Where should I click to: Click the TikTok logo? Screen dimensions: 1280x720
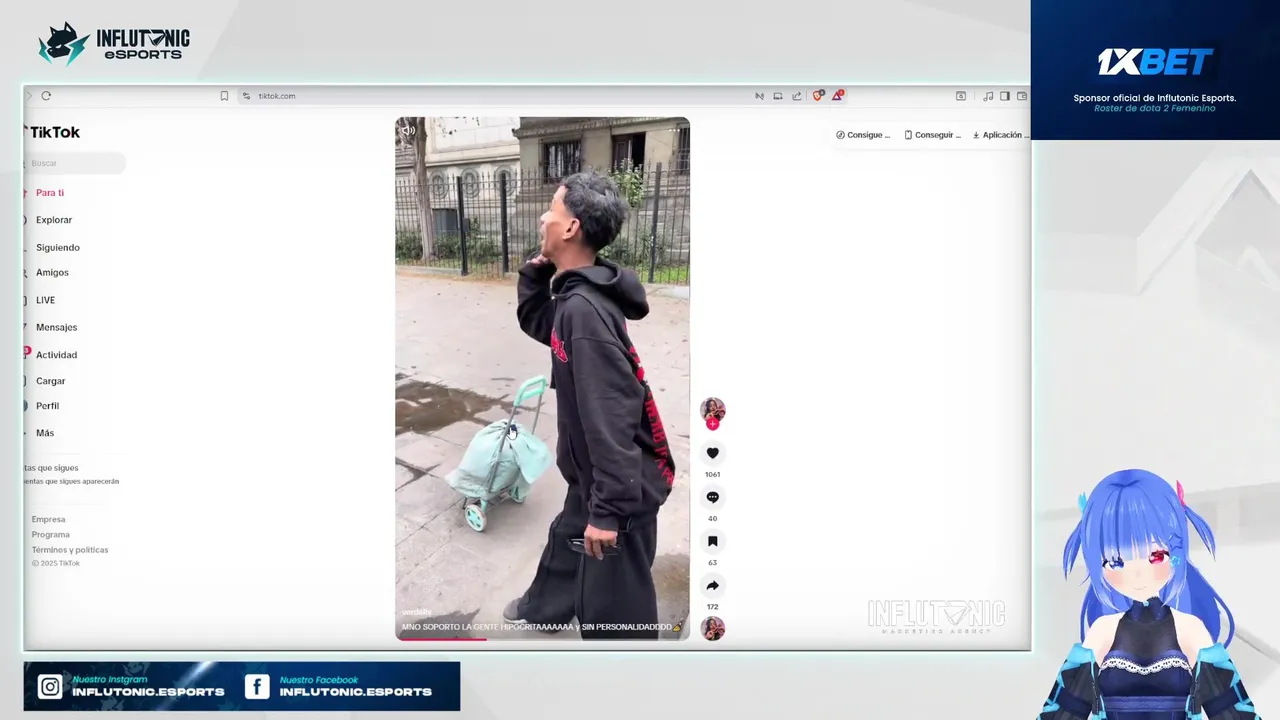(x=52, y=132)
